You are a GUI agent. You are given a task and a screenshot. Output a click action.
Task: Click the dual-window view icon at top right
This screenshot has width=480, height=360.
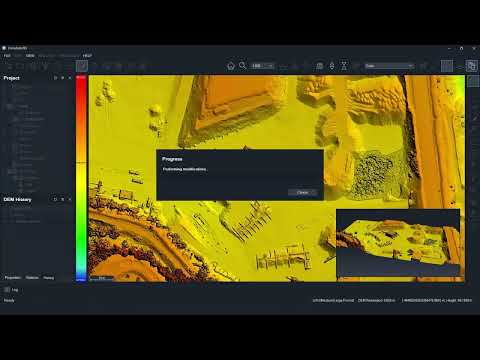pyautogui.click(x=471, y=66)
